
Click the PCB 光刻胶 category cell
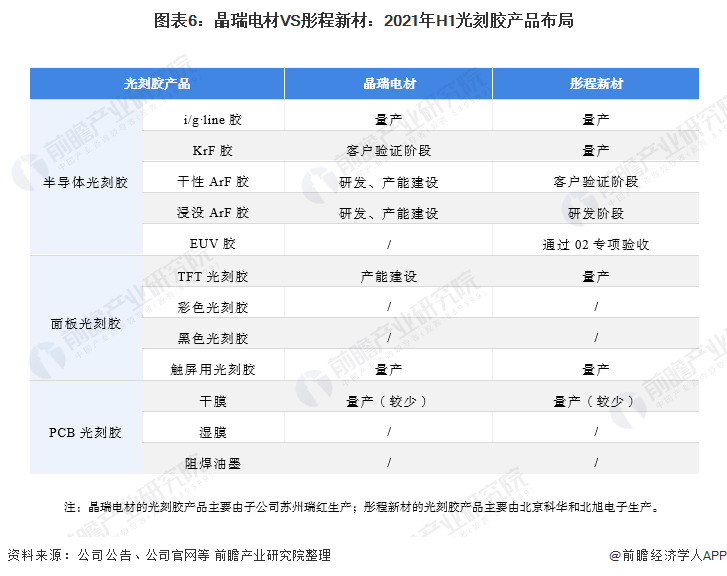tap(86, 432)
